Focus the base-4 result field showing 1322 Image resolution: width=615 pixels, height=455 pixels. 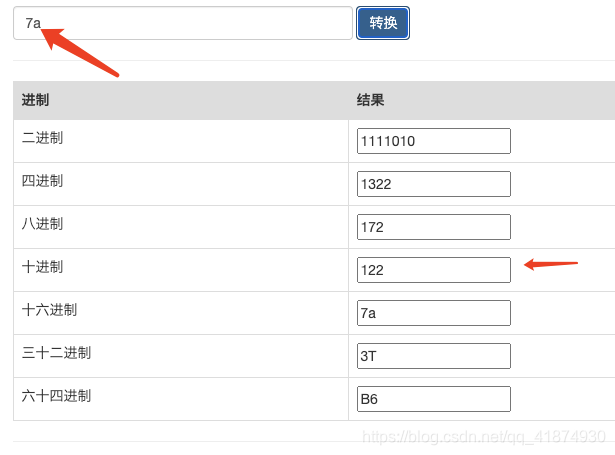click(x=433, y=184)
